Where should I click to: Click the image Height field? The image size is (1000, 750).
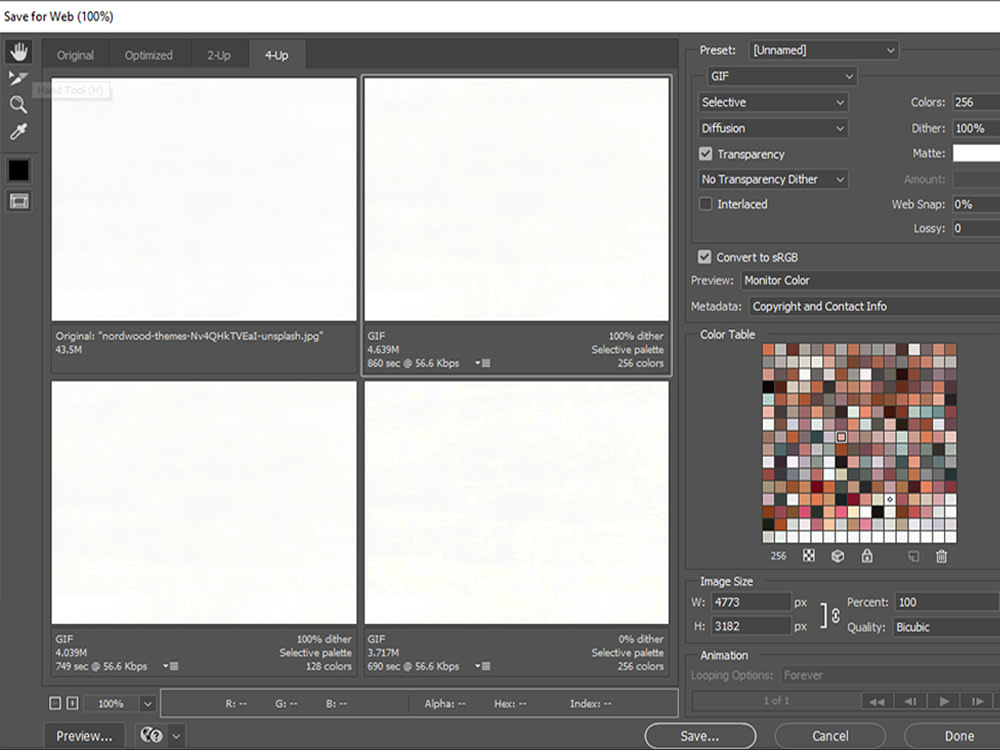(751, 626)
